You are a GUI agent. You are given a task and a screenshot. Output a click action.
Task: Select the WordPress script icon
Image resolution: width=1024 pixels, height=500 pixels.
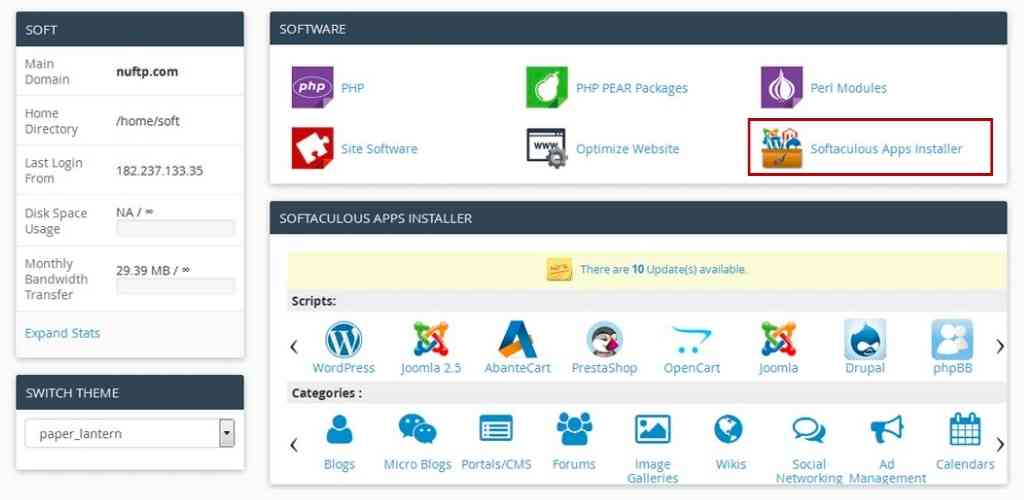pos(343,340)
